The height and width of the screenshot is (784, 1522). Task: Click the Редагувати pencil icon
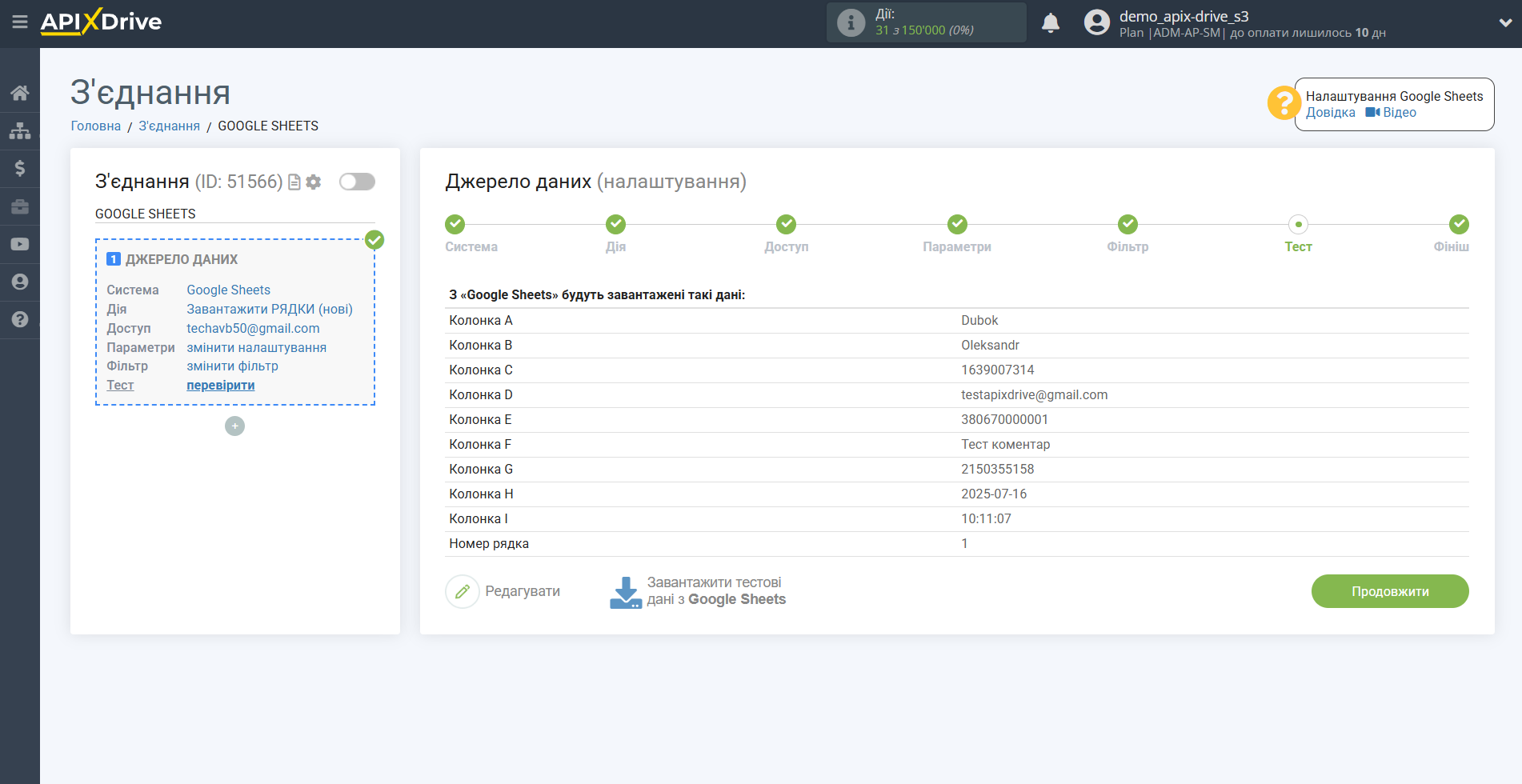(463, 592)
